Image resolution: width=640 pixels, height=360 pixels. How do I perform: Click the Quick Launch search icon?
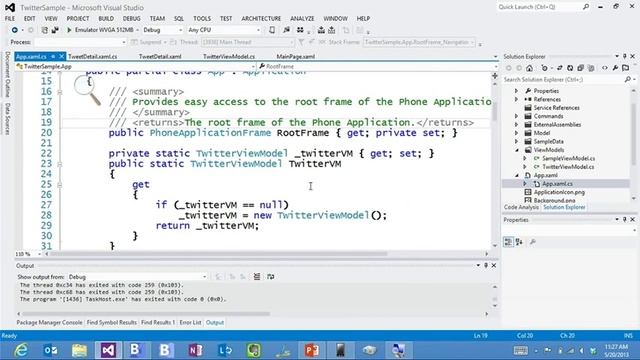tap(586, 7)
